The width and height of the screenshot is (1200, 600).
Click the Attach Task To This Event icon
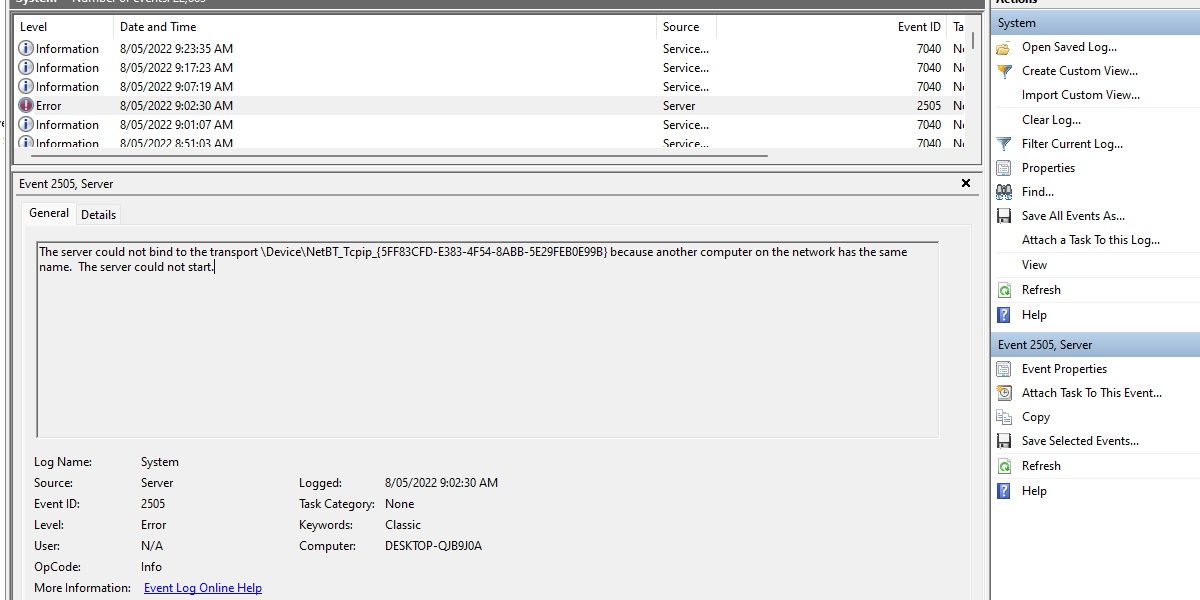(x=1004, y=393)
